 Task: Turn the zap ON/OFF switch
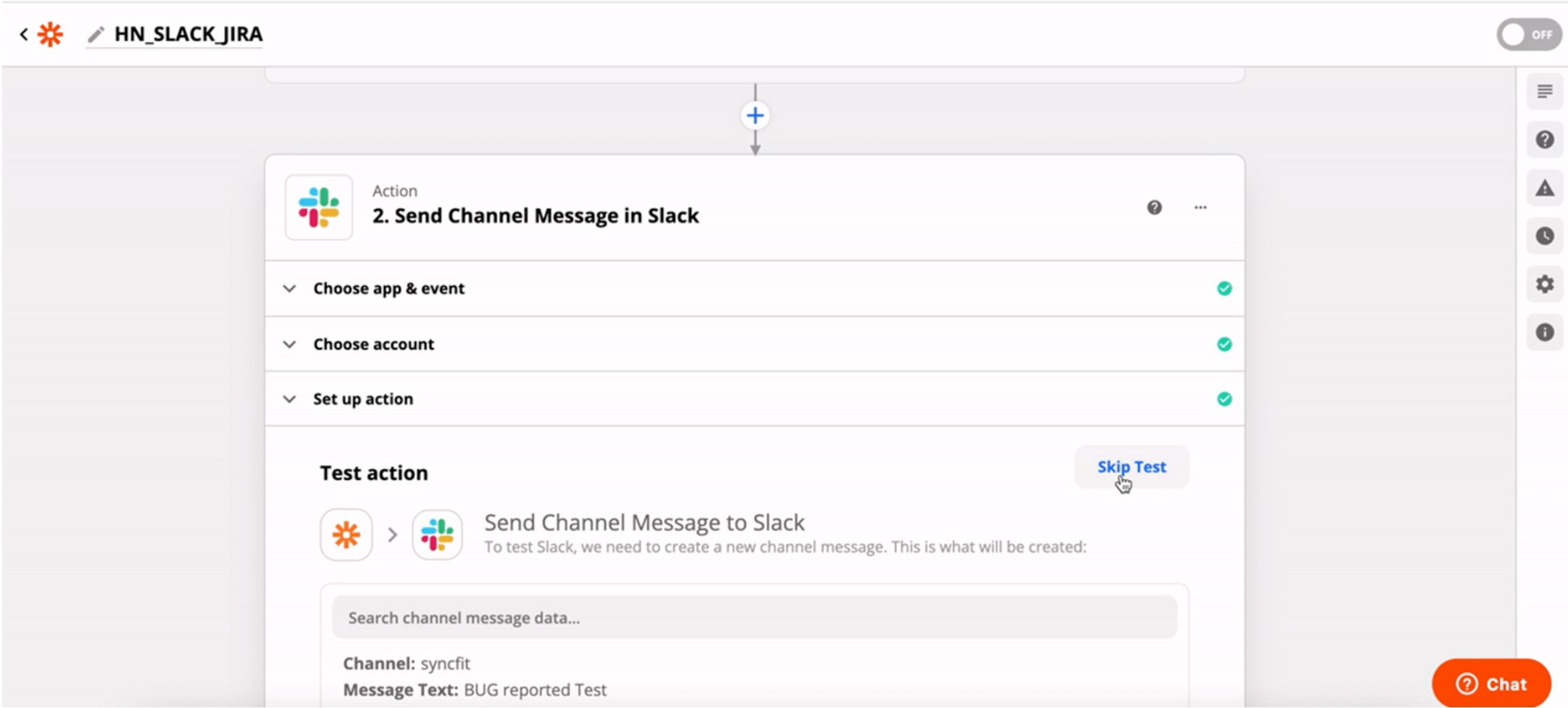(1528, 34)
